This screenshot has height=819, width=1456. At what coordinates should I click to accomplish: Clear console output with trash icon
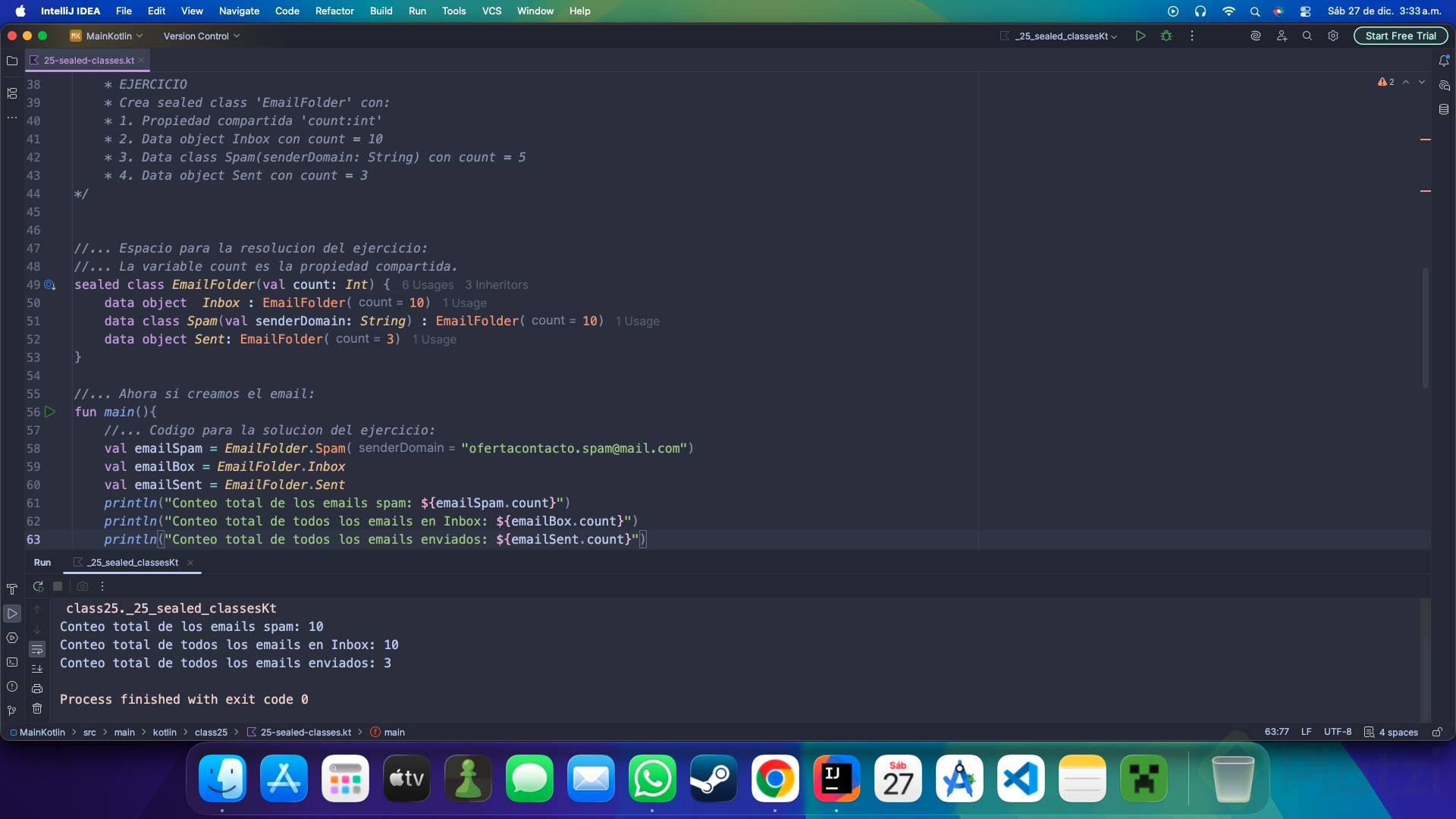tap(37, 708)
